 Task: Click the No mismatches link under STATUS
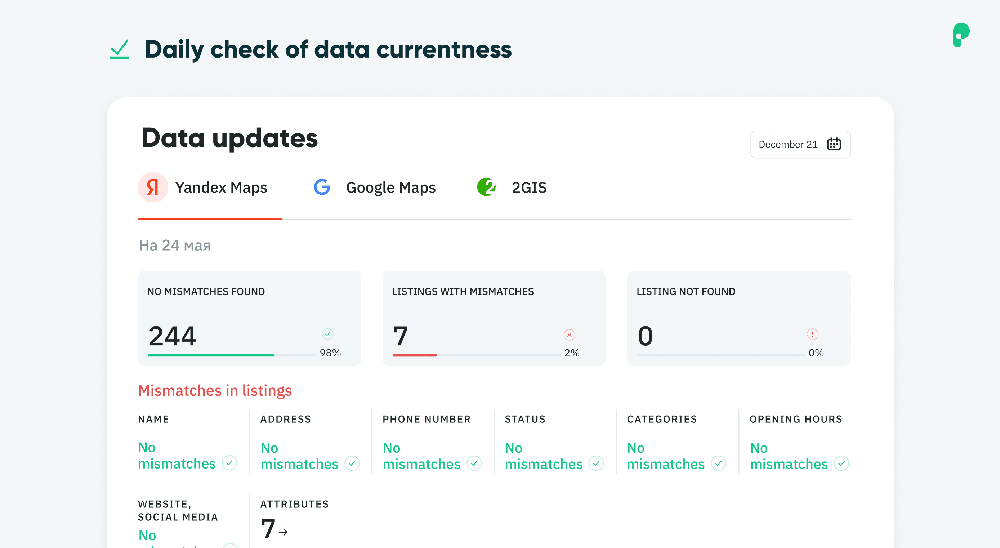(543, 456)
